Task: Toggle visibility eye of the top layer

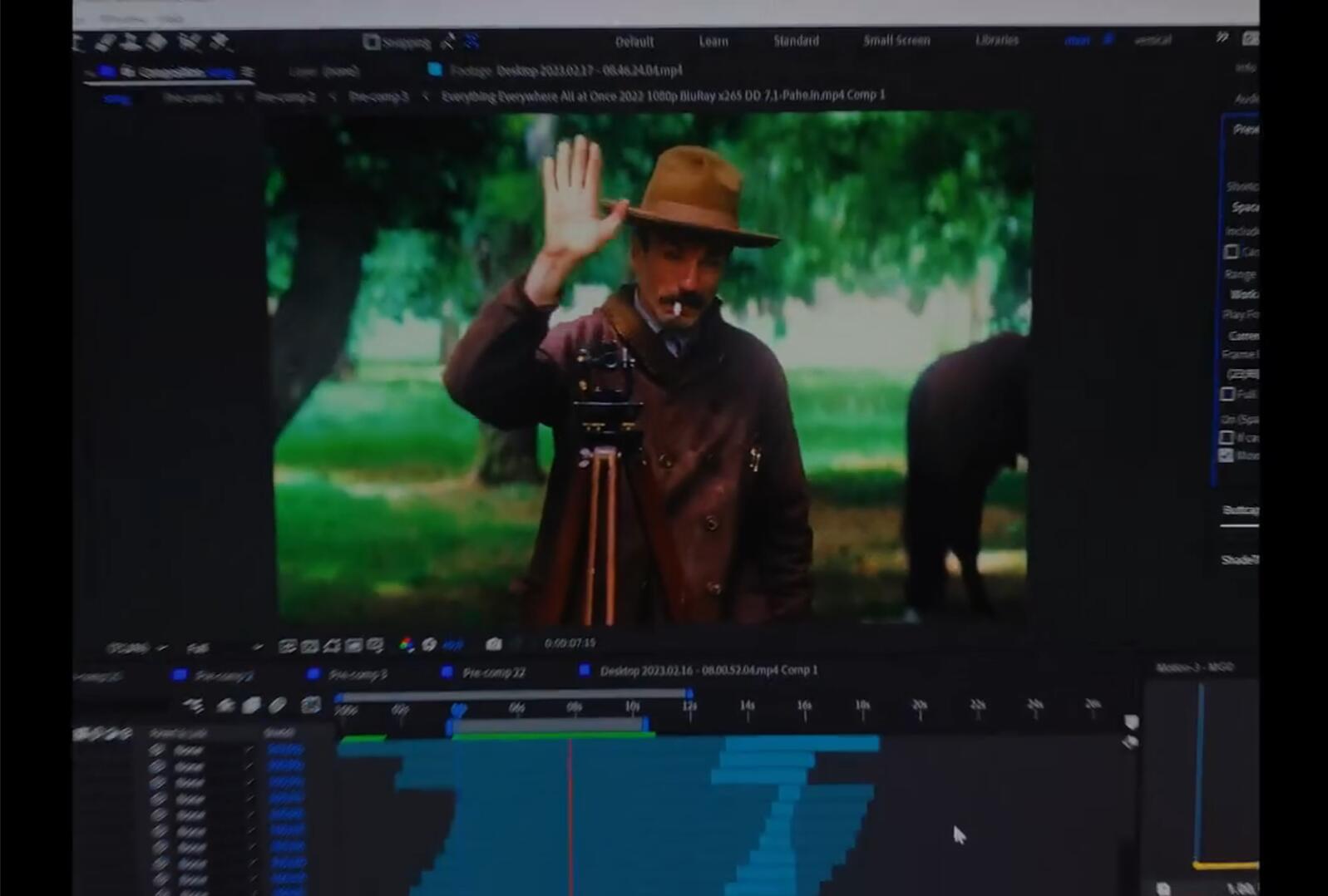Action: [x=157, y=750]
